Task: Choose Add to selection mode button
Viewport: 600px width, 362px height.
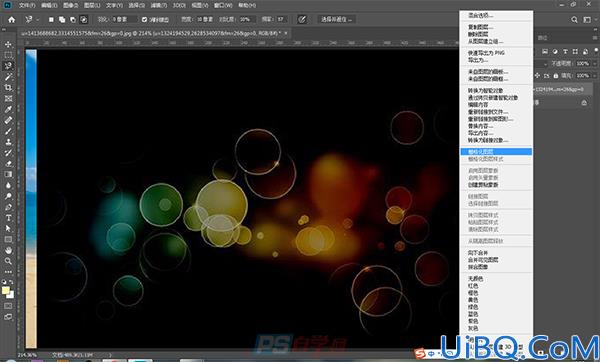Action: click(x=62, y=19)
